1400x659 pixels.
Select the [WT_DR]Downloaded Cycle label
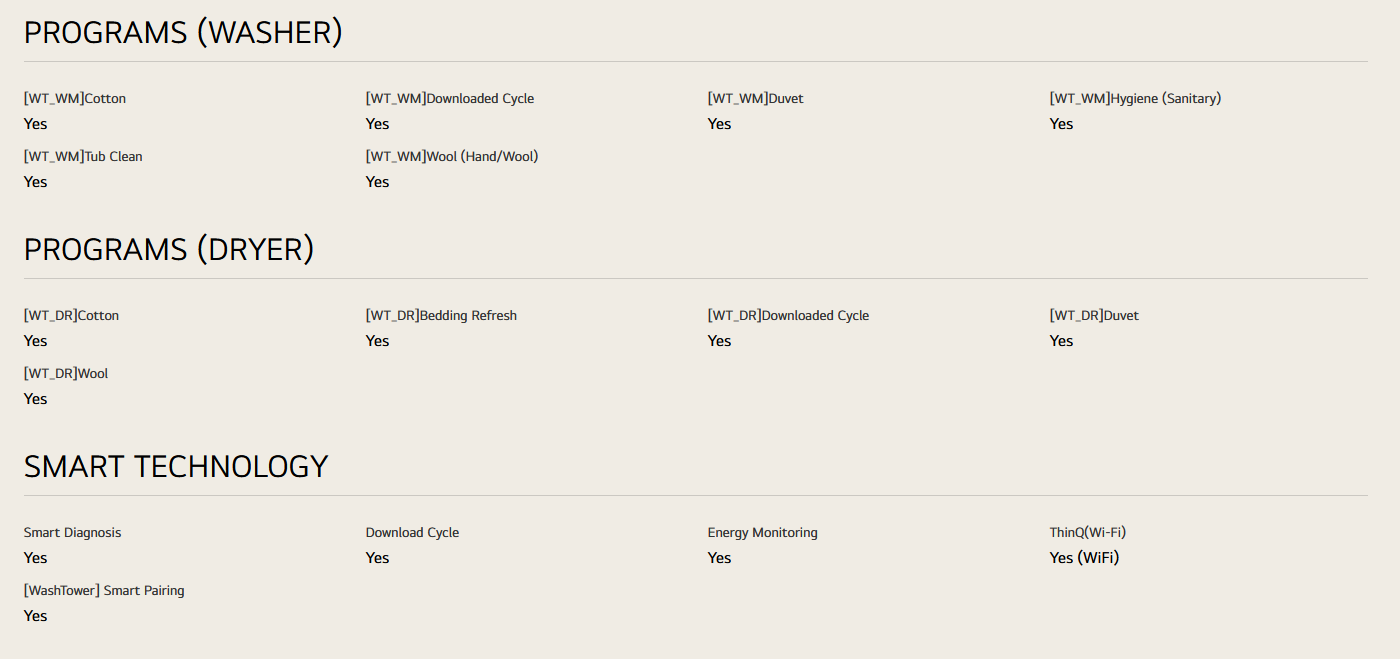[788, 316]
